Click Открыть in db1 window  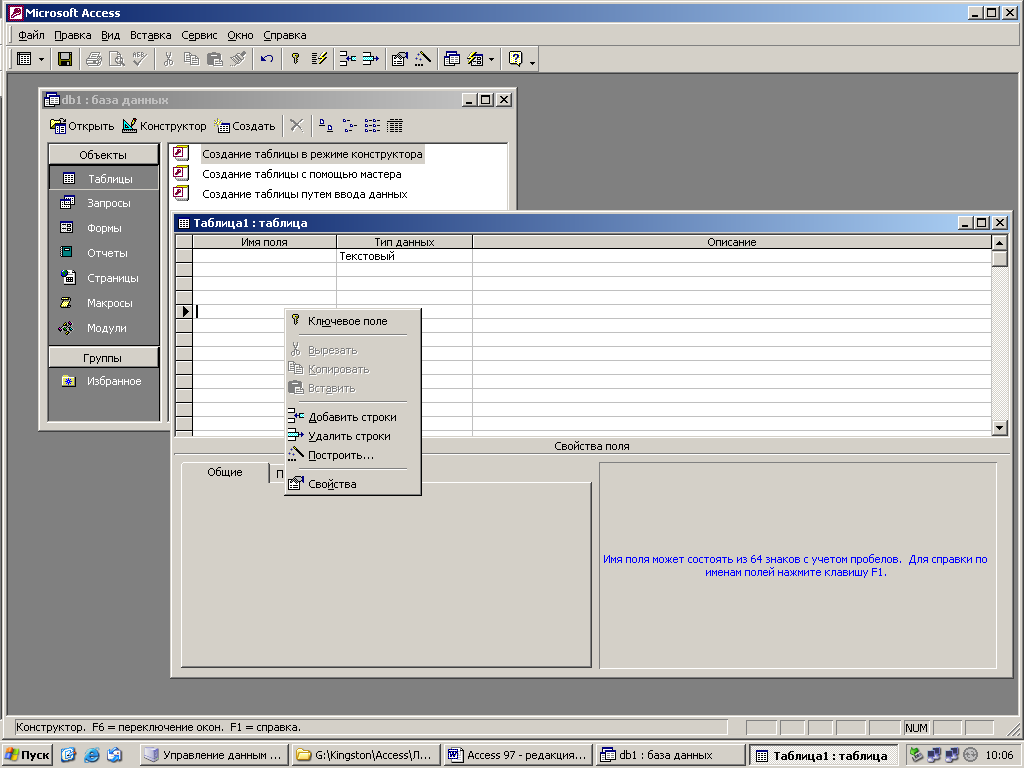[82, 126]
